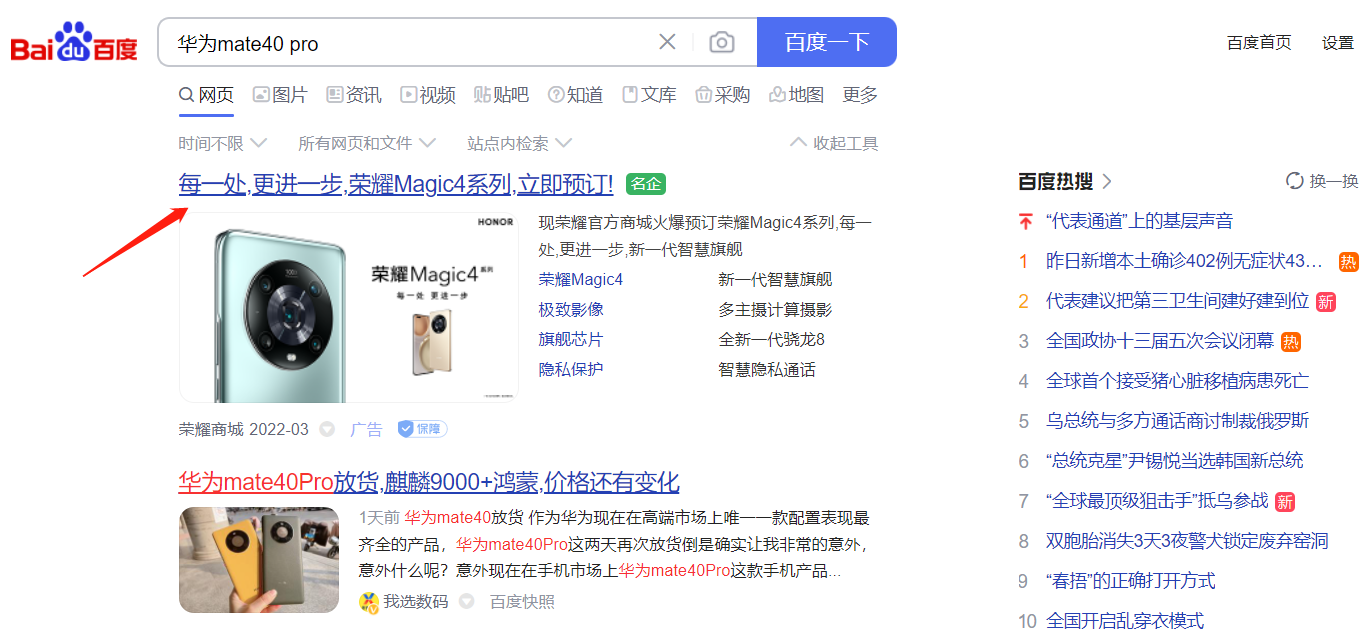This screenshot has width=1370, height=635.
Task: Switch to the 视频 tab
Action: coord(428,95)
